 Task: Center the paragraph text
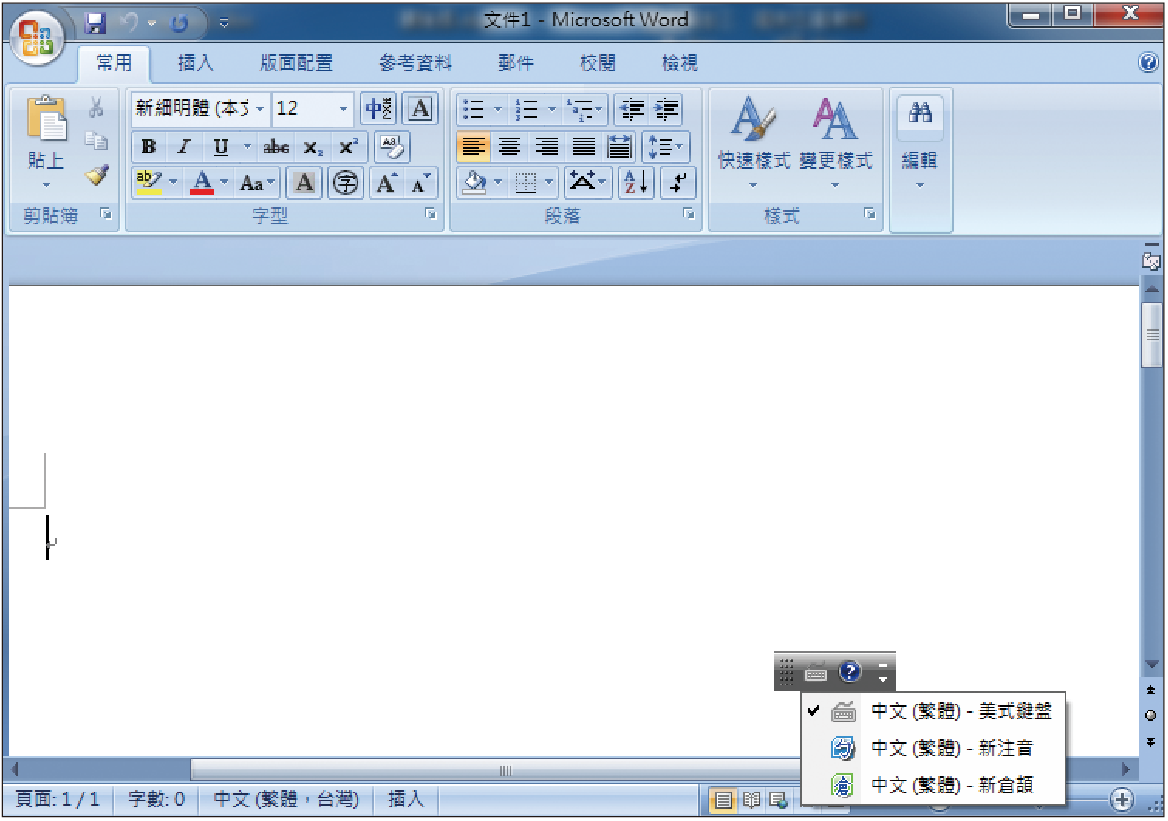click(x=510, y=147)
